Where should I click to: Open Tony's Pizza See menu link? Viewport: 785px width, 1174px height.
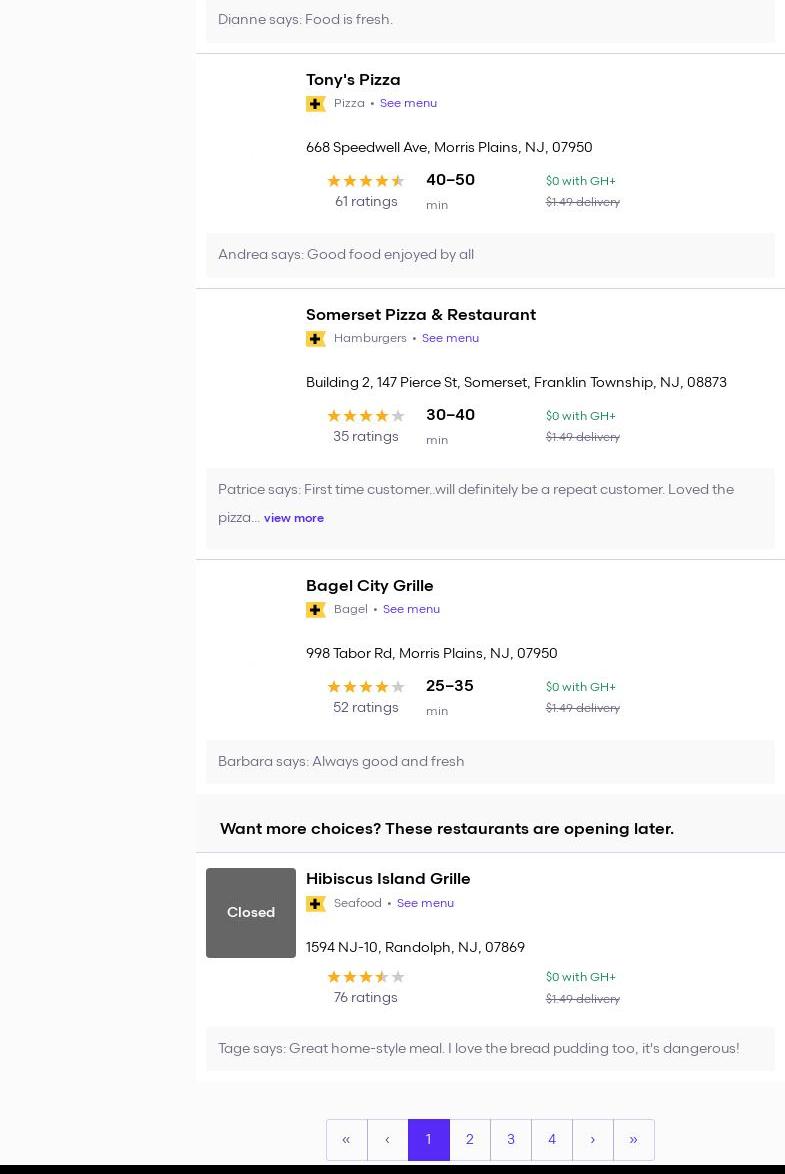(x=408, y=103)
